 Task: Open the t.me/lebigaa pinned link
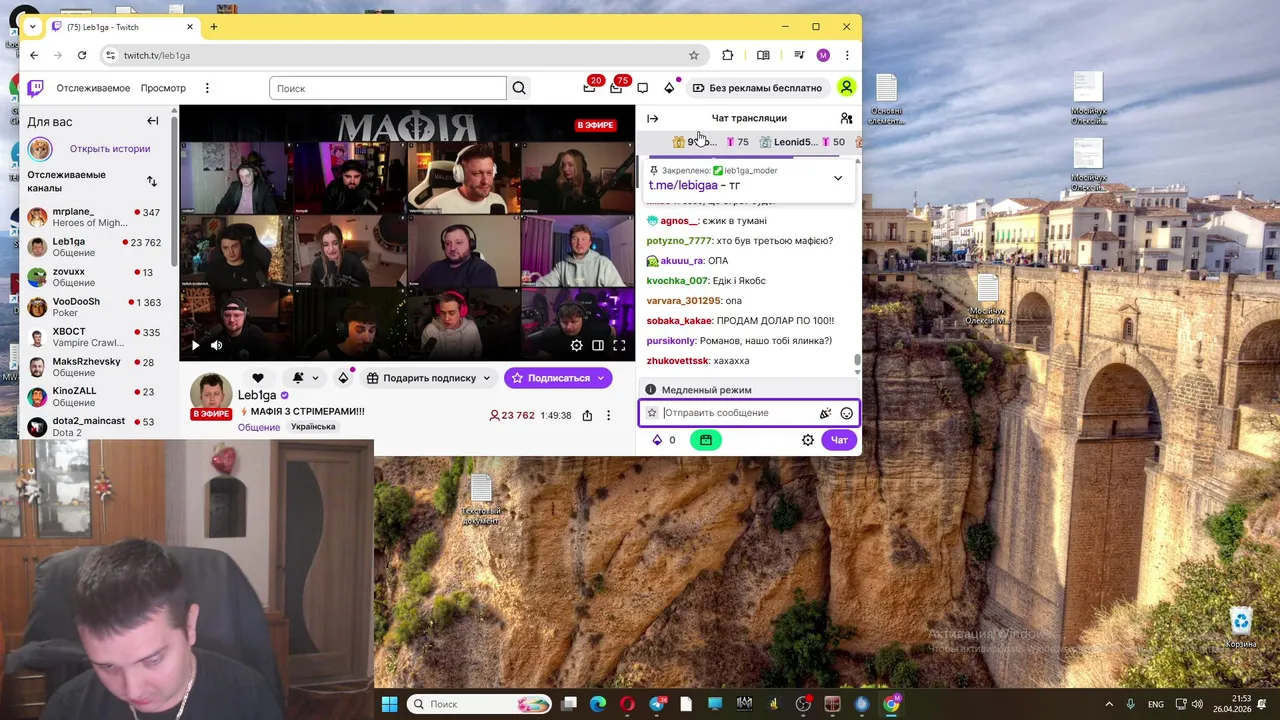[x=683, y=185]
